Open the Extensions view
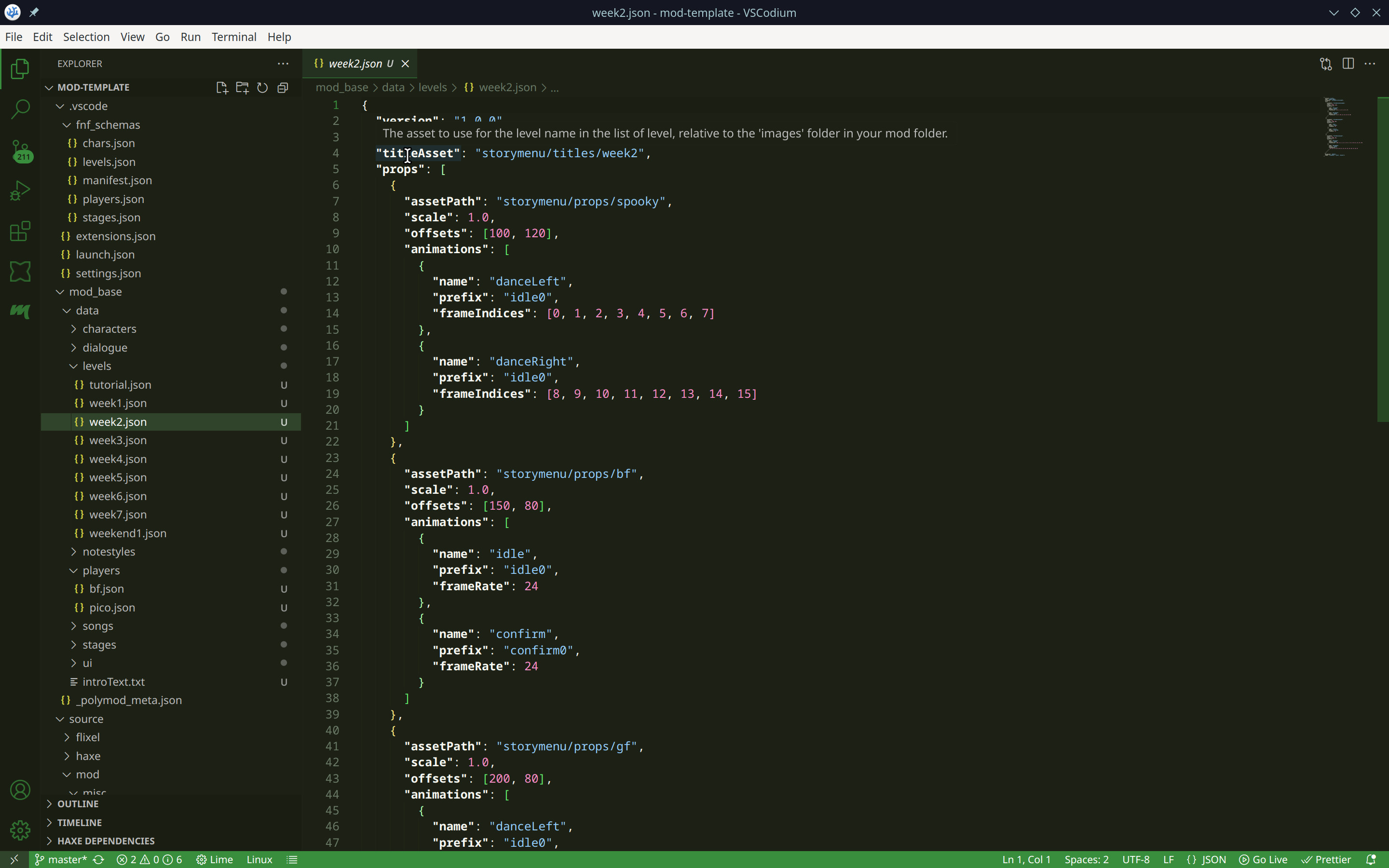Screen dimensions: 1389x868 coord(20,231)
